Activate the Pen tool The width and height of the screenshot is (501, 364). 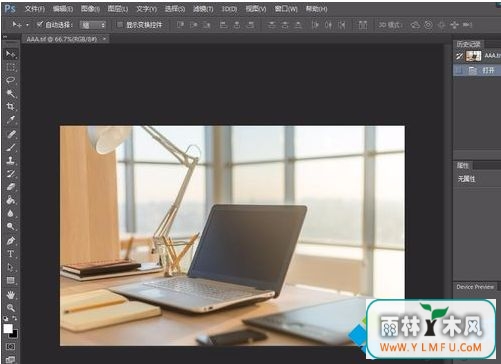click(x=10, y=241)
